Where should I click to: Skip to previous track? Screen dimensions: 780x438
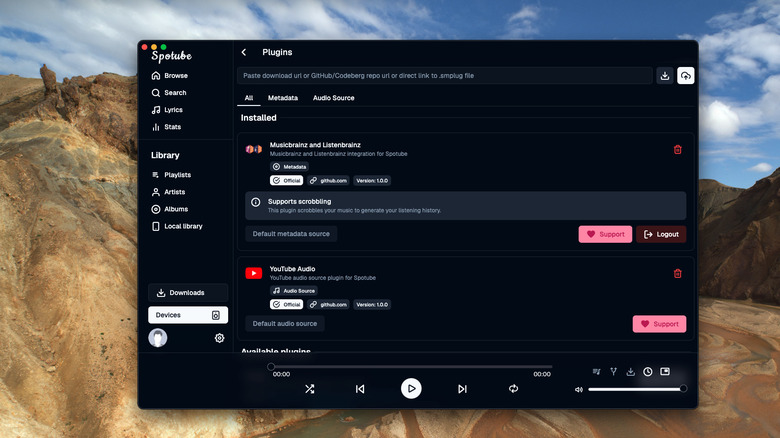click(x=360, y=389)
